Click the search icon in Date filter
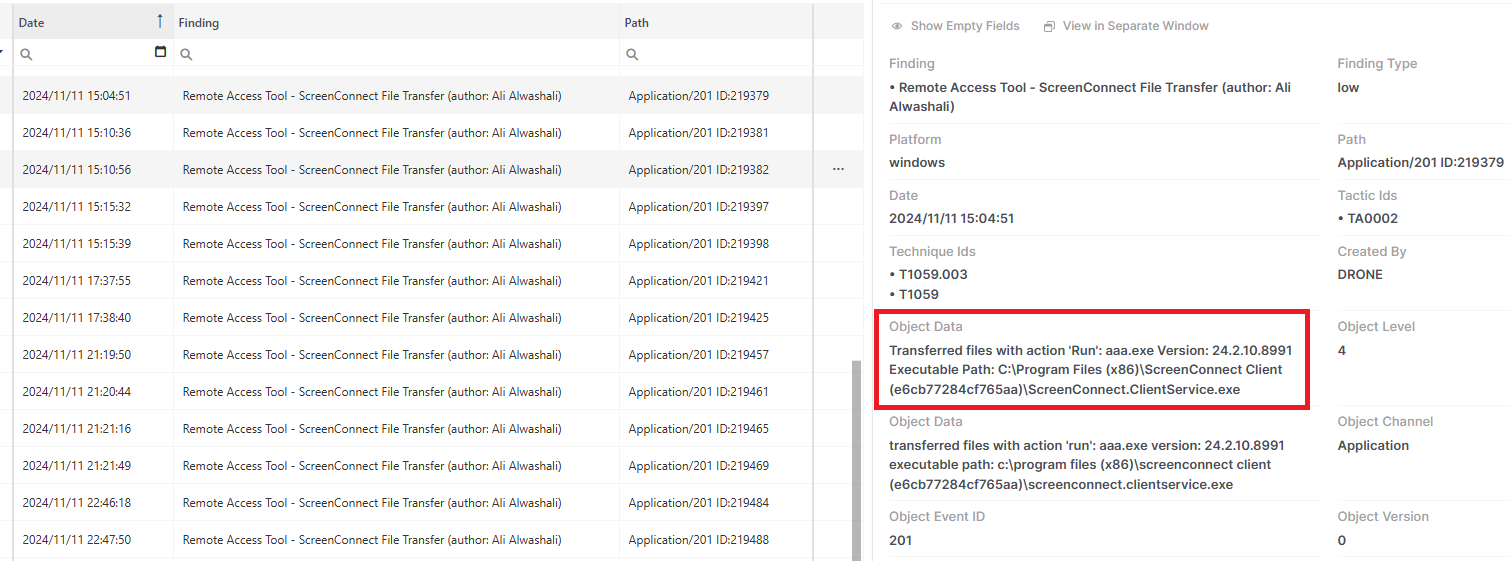 (x=27, y=54)
